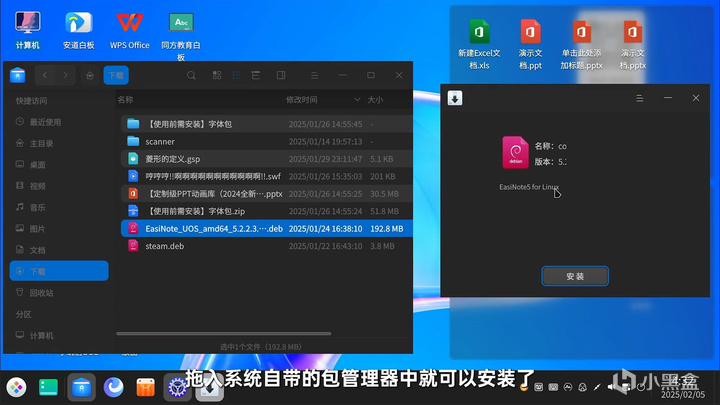Select file 菱形的定义.gsp
Viewport: 720px width, 405px height.
pos(266,159)
